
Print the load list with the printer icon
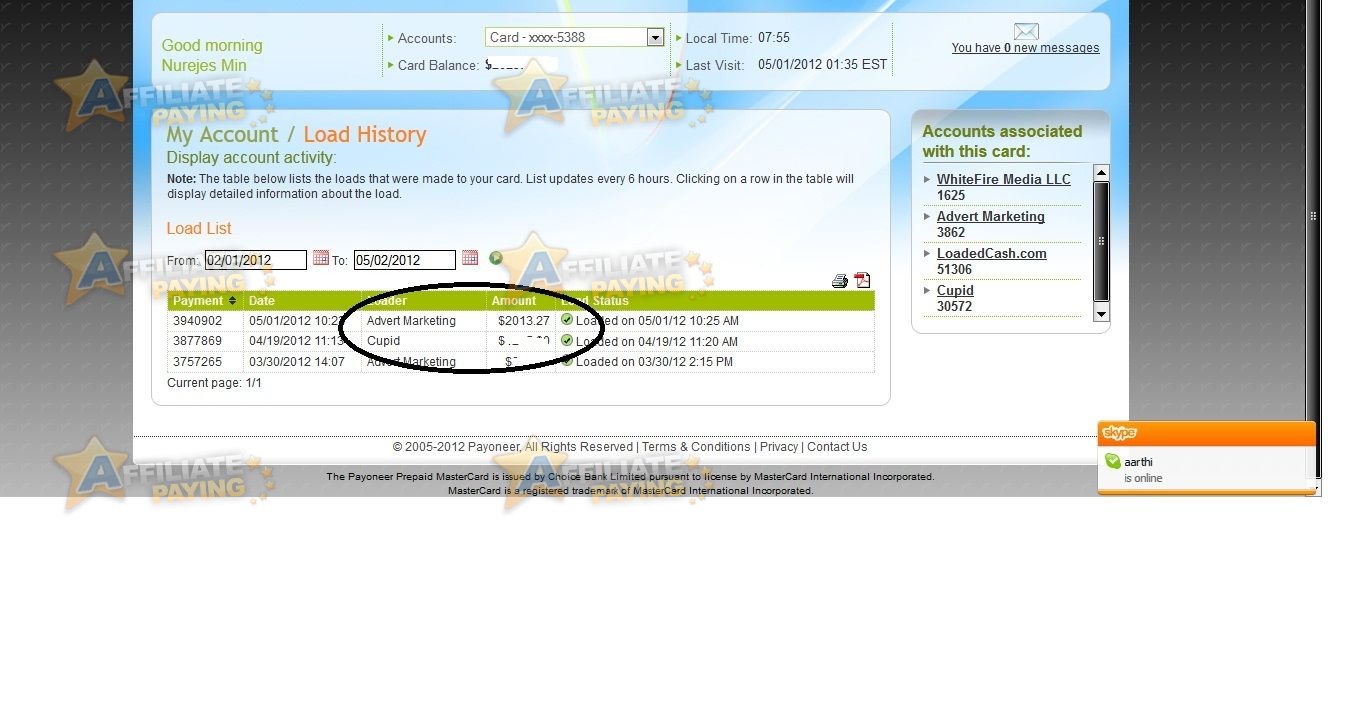(840, 281)
